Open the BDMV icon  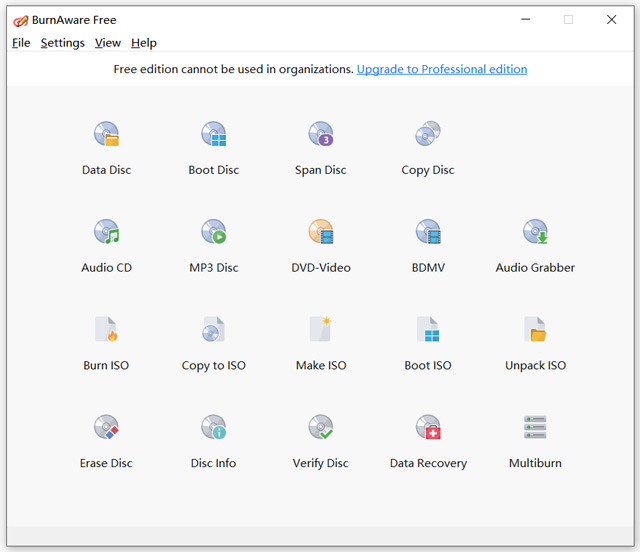click(x=428, y=231)
